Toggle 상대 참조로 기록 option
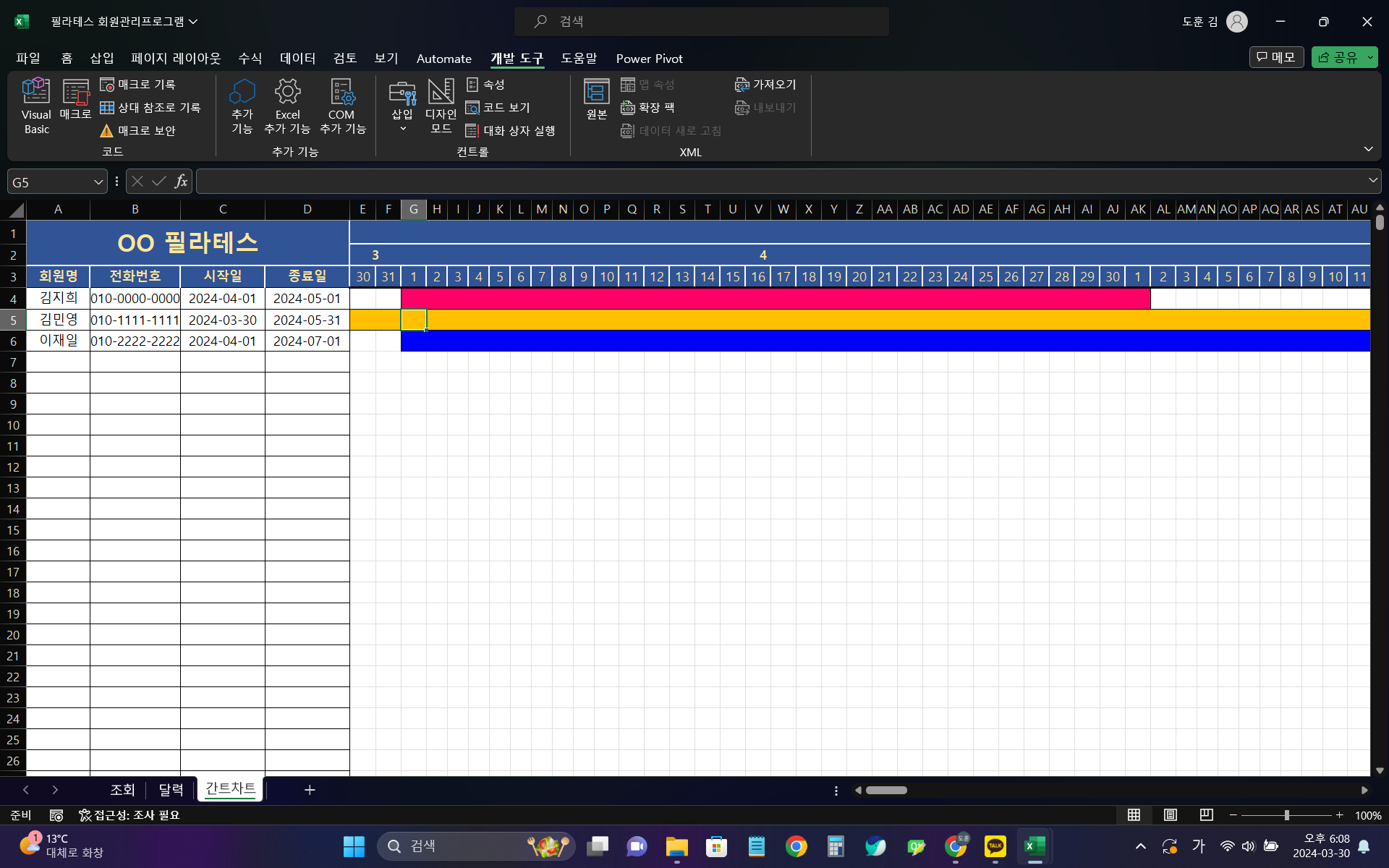Viewport: 1389px width, 868px height. (x=150, y=108)
